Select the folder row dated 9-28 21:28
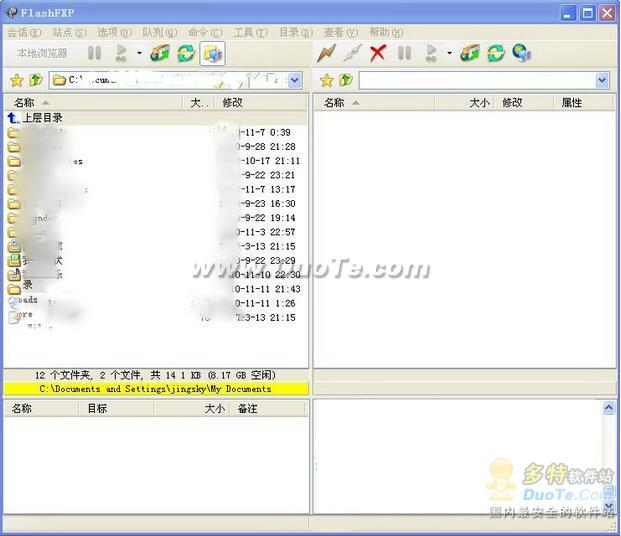 coord(156,147)
